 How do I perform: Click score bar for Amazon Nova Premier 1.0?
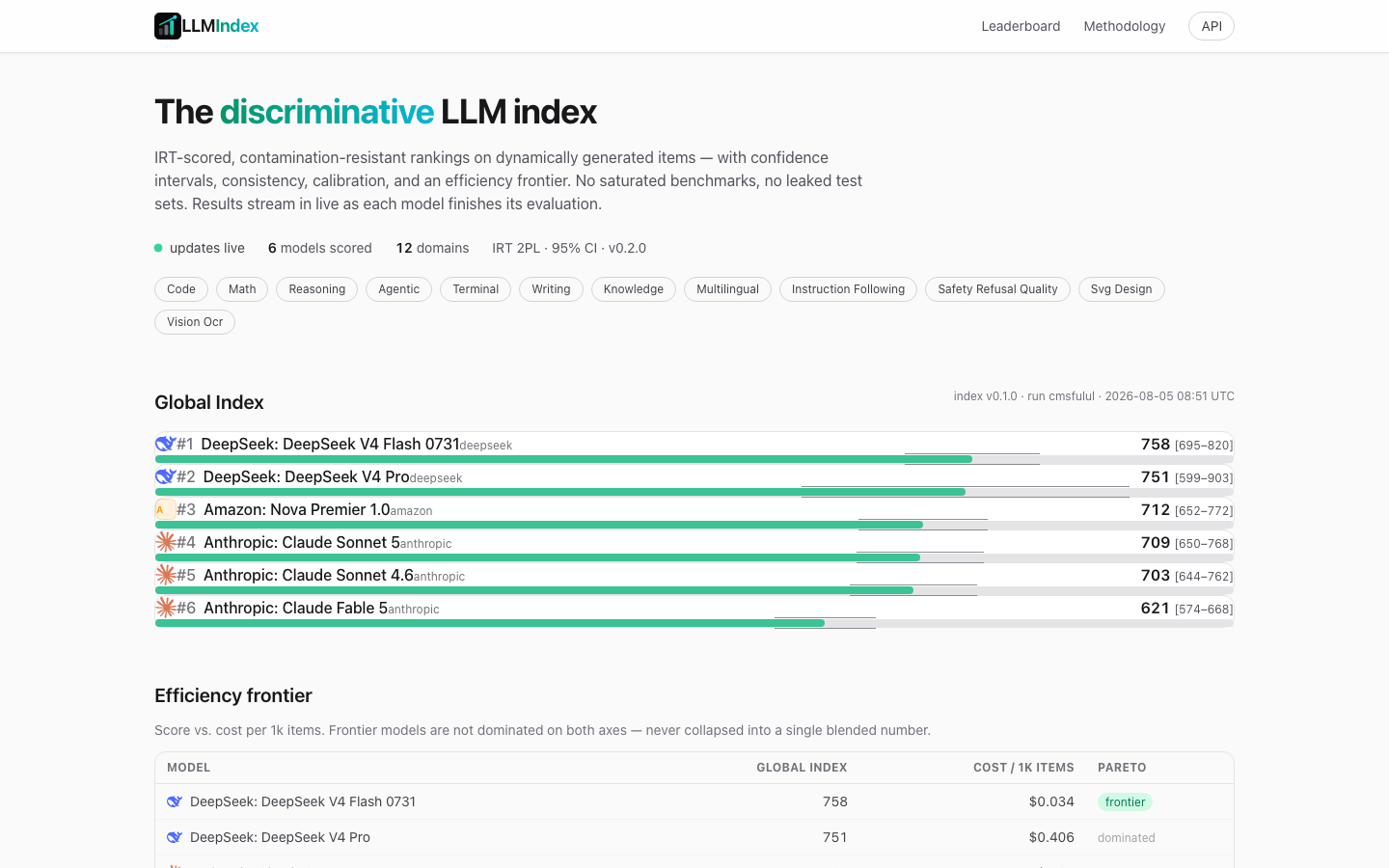694,525
